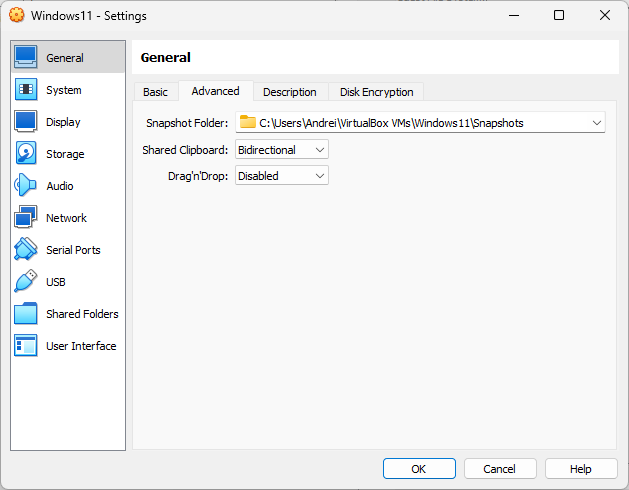Click the Display label in sidebar
This screenshot has height=490, width=629.
63,122
